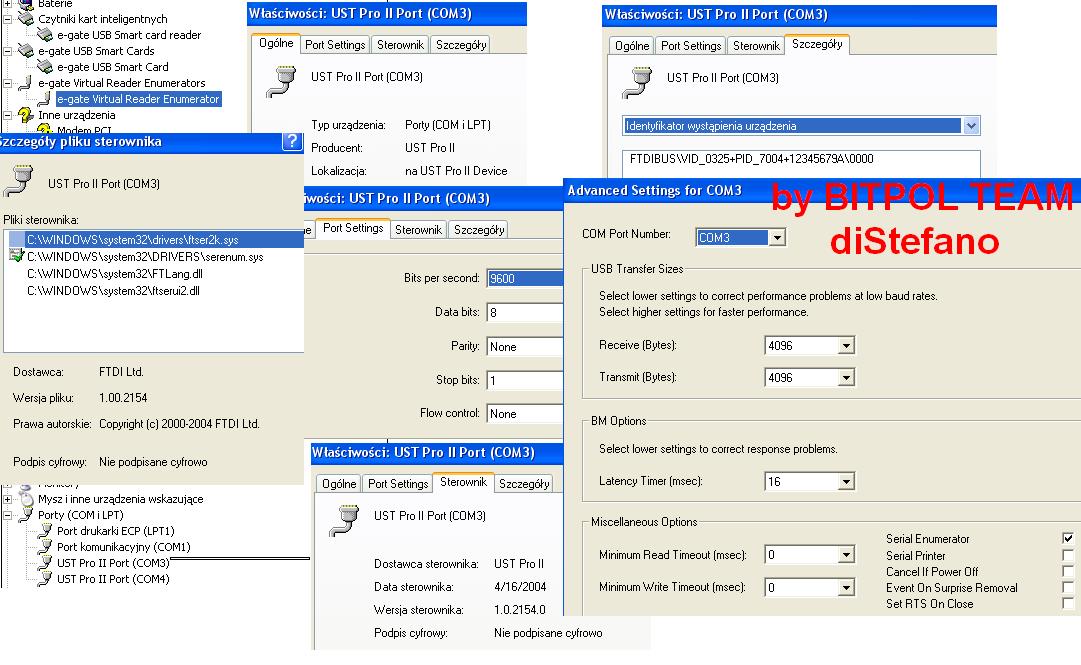Viewport: 1081px width, 665px height.
Task: Select Port komunikacyjny (COM1) in tree
Action: coord(123,546)
